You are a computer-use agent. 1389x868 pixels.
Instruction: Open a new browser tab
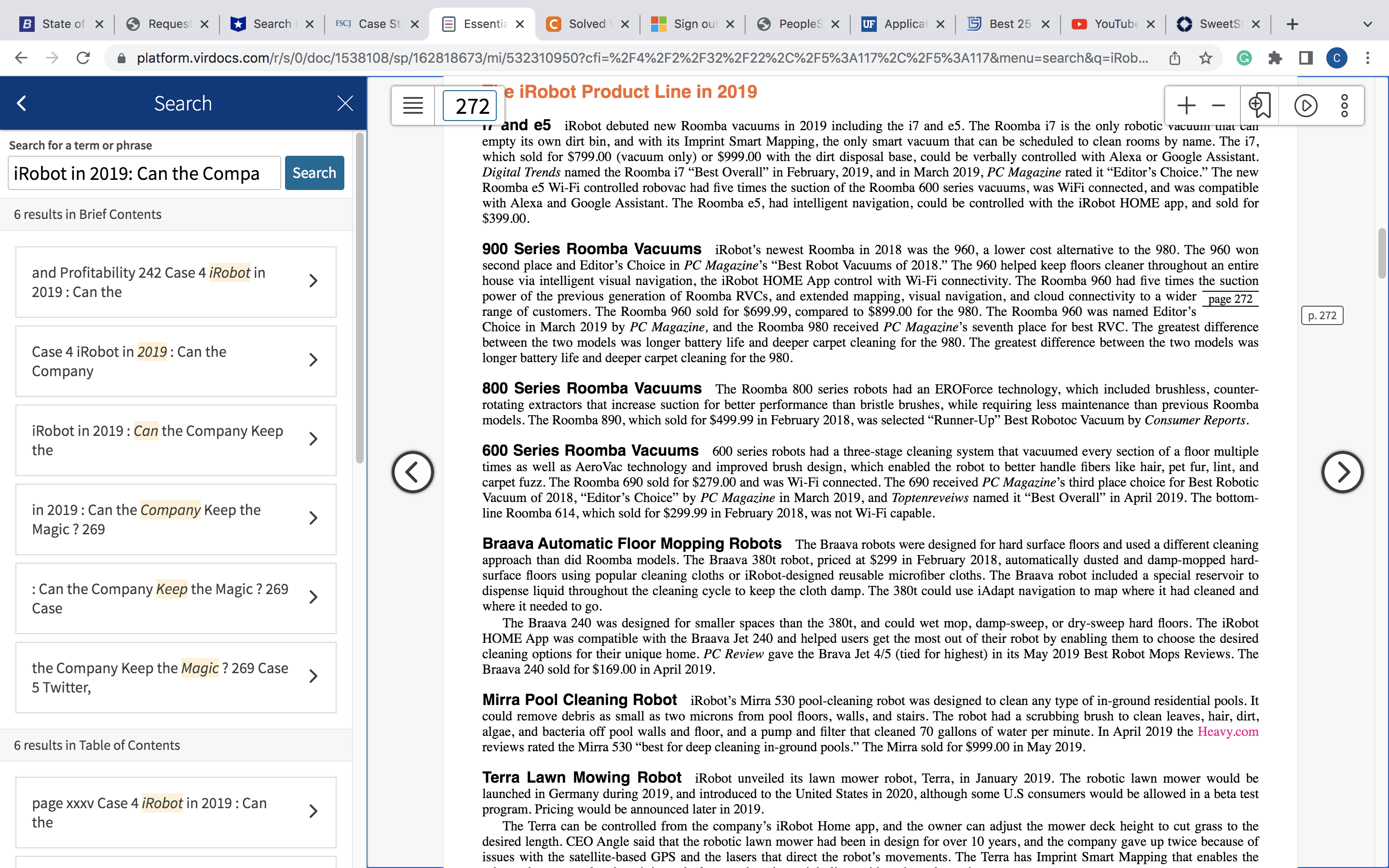click(x=1293, y=24)
